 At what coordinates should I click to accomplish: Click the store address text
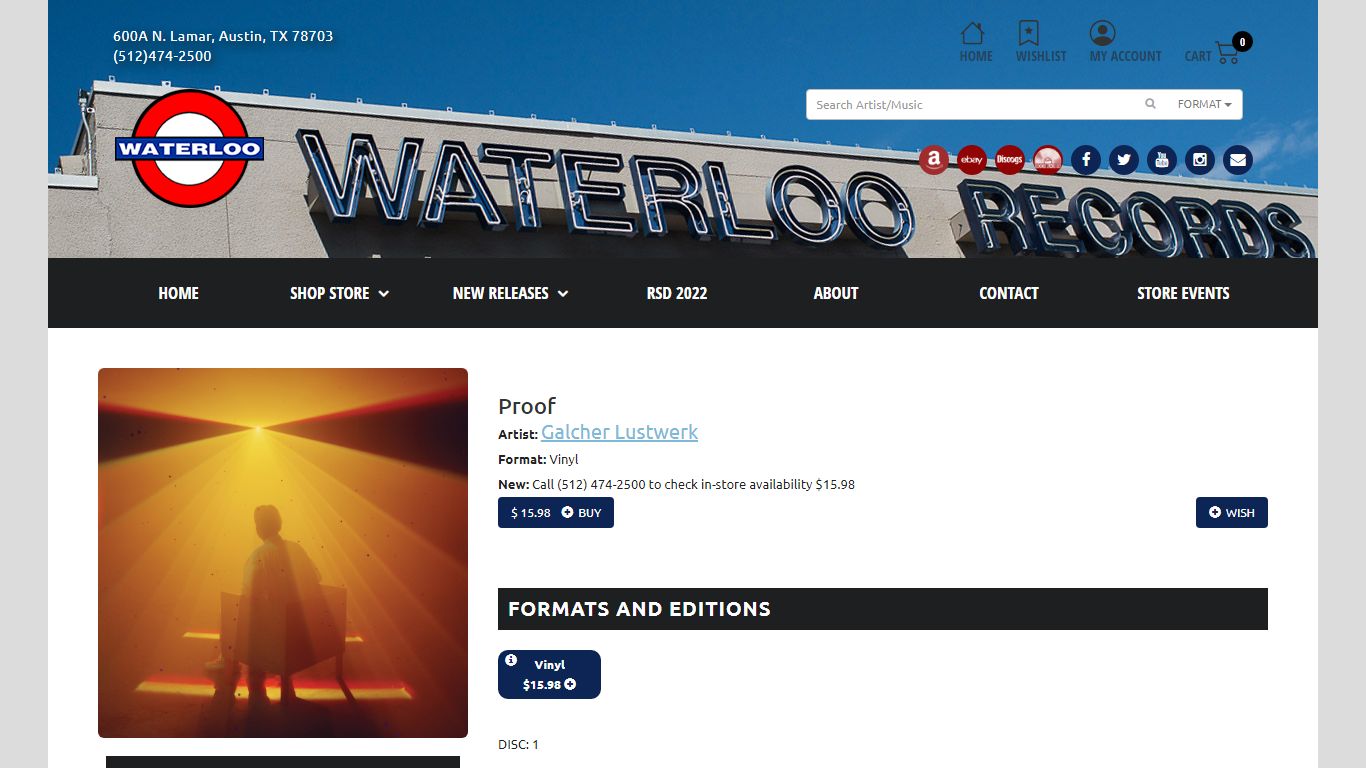point(223,36)
